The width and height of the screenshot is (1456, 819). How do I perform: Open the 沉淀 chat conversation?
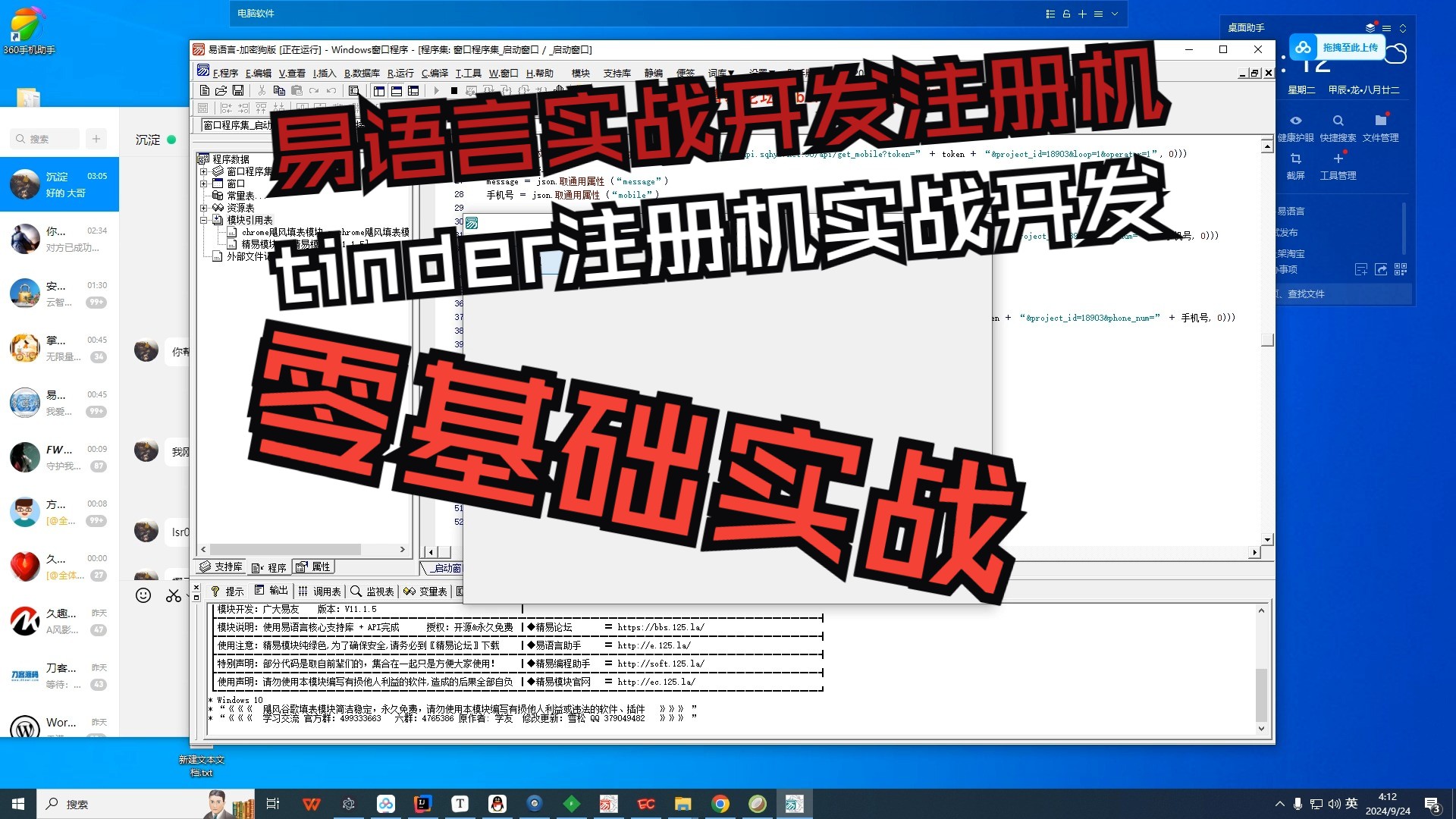59,184
